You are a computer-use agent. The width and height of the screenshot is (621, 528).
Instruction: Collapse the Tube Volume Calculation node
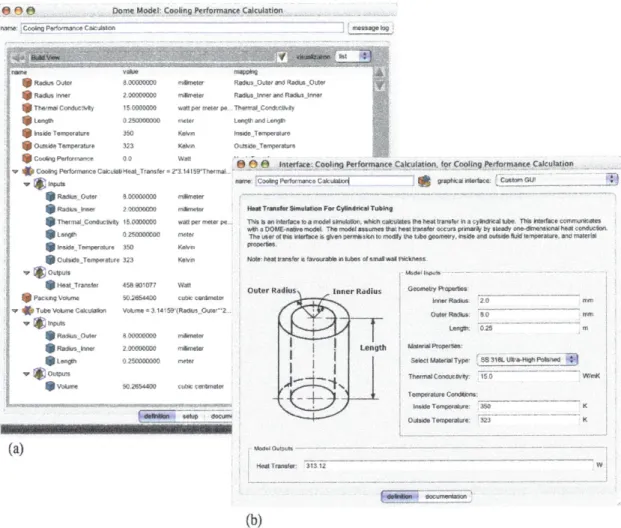[x=15, y=311]
